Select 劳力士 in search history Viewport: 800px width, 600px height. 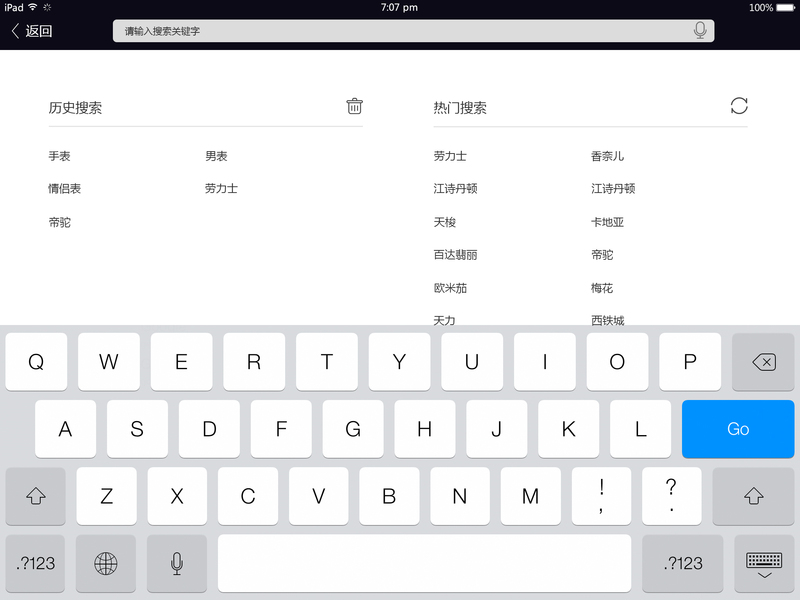point(221,189)
